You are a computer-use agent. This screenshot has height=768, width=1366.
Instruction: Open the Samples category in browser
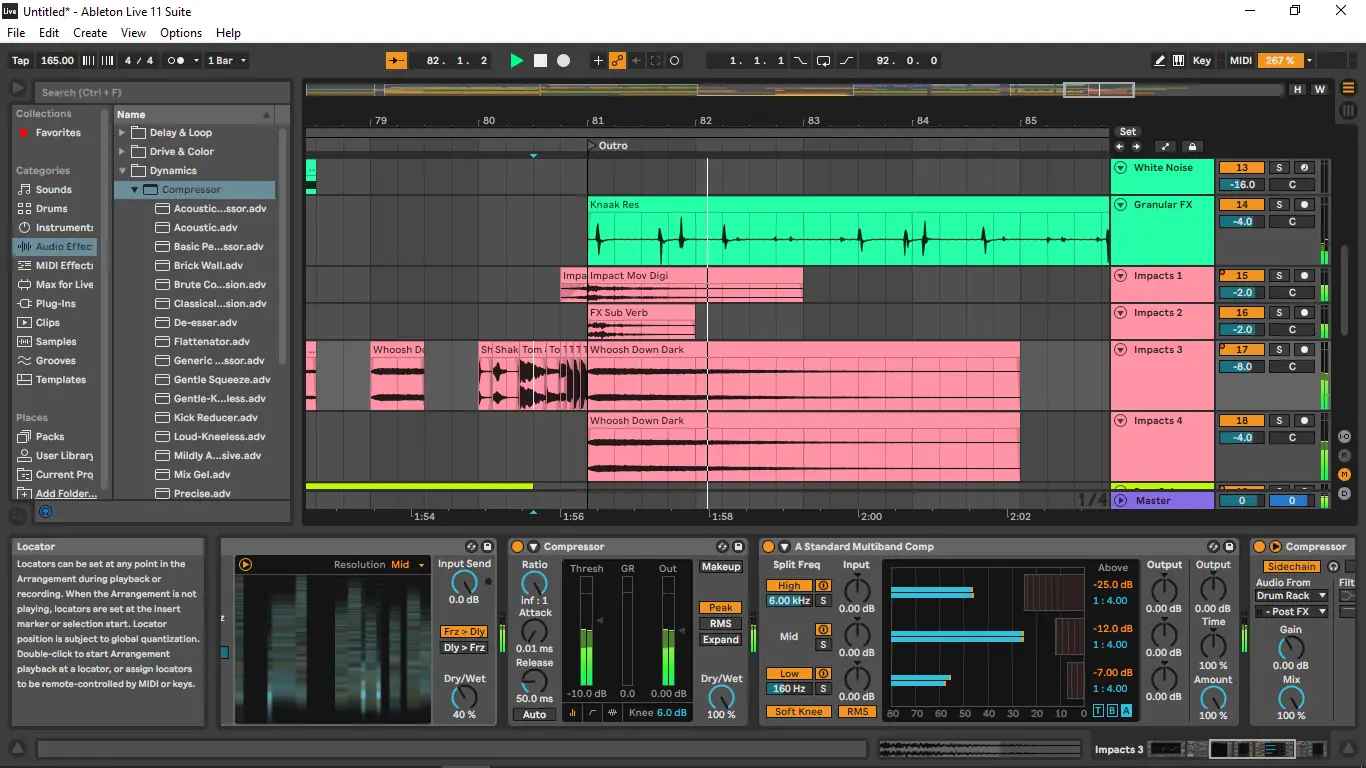click(x=56, y=342)
